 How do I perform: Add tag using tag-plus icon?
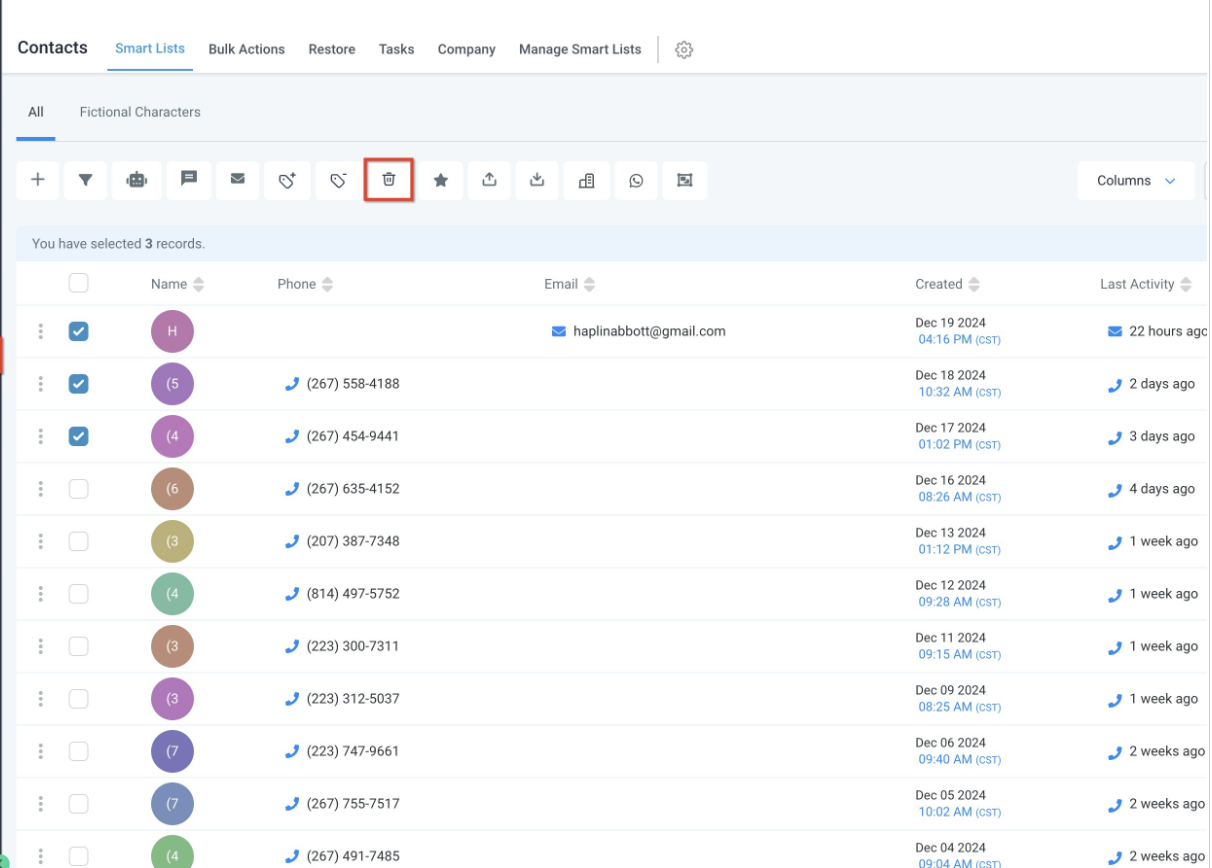click(287, 180)
